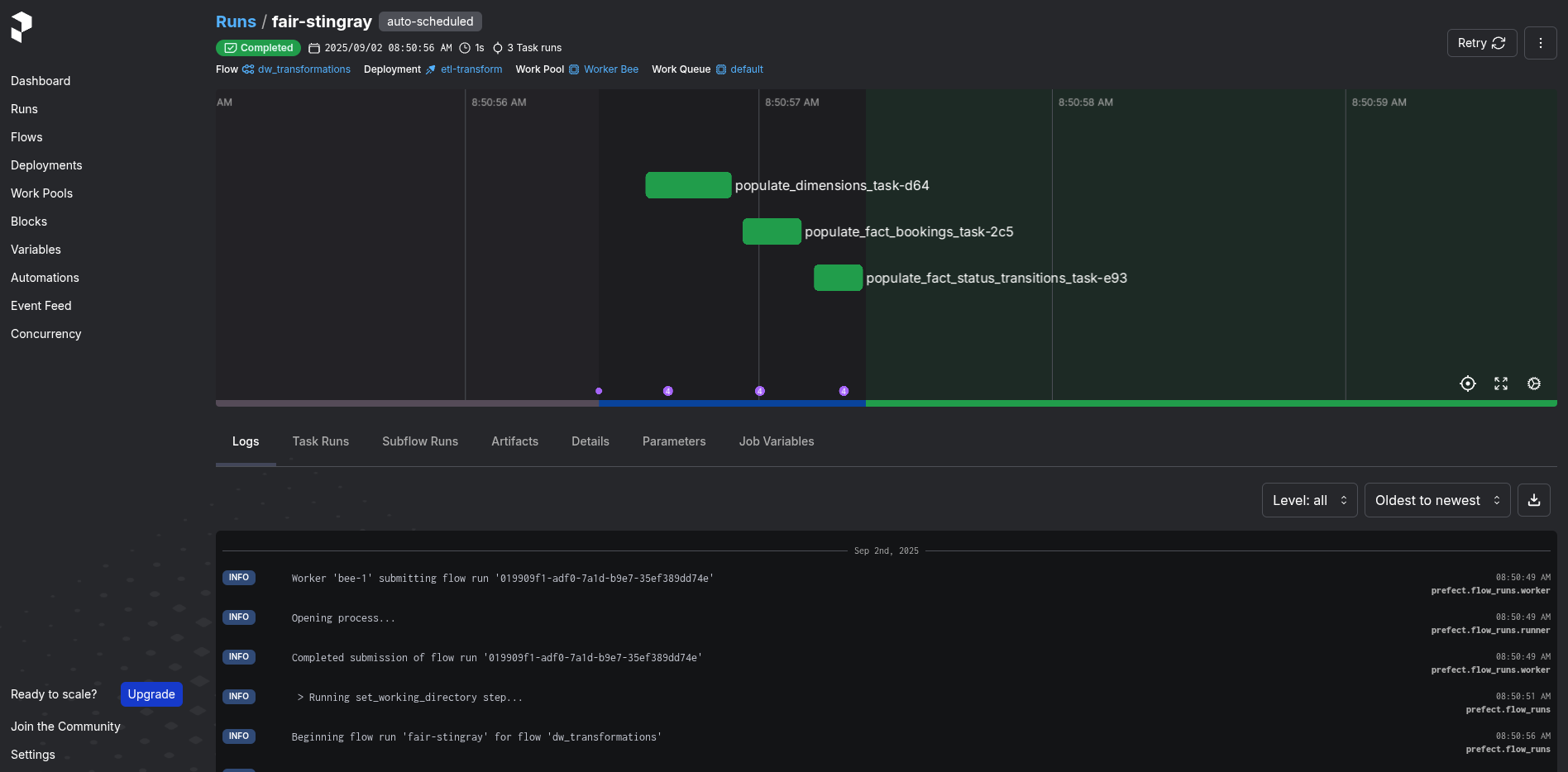Navigate to Runs breadcrumb link

pos(236,21)
